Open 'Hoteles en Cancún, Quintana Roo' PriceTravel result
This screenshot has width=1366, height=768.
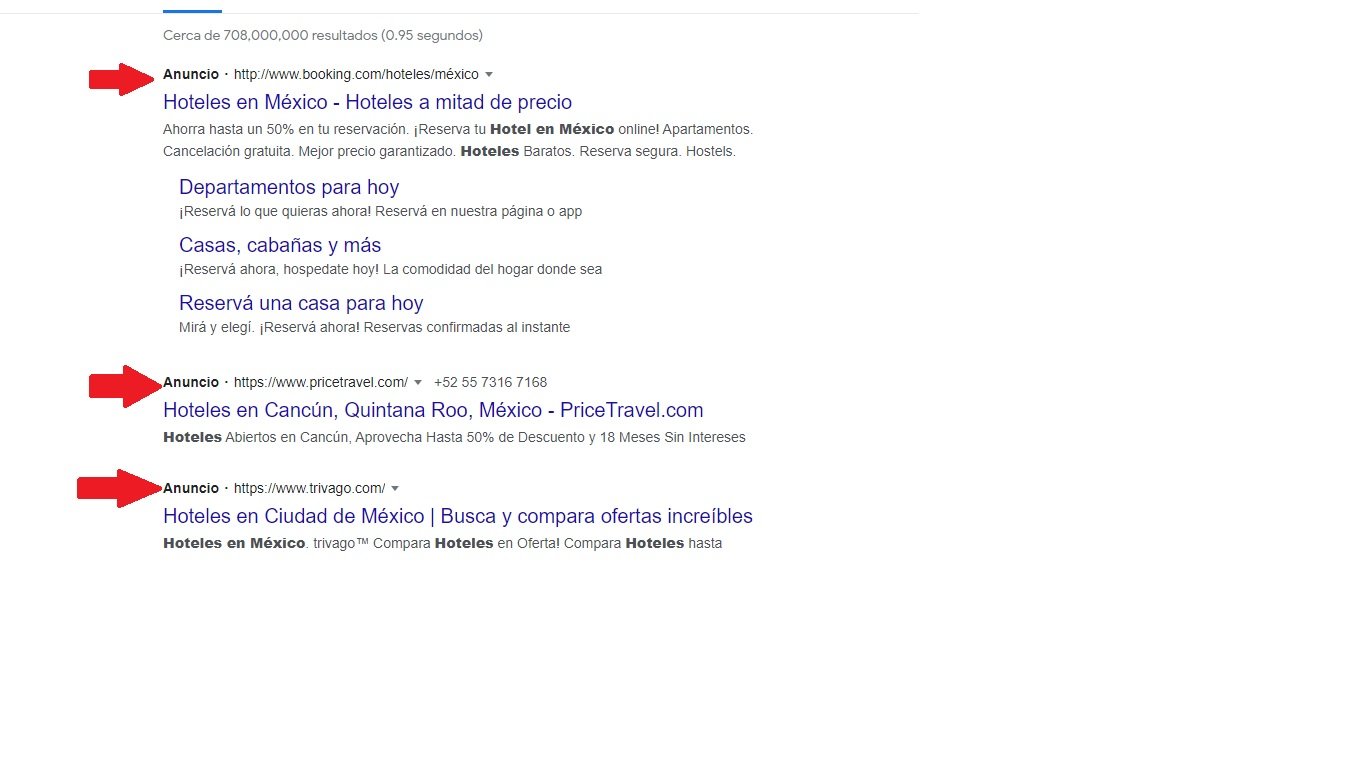(x=432, y=410)
